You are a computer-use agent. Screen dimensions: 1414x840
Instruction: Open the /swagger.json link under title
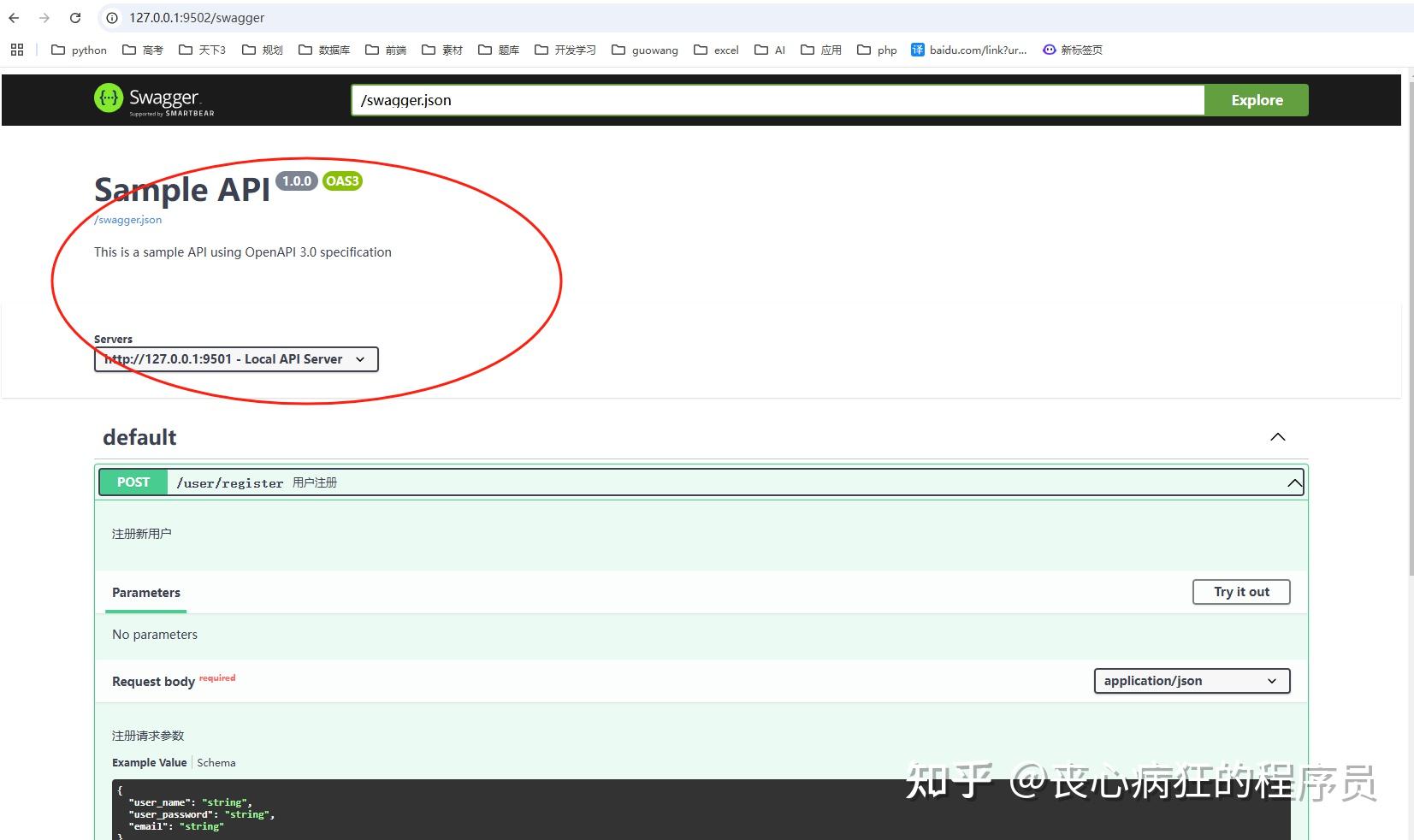tap(127, 220)
